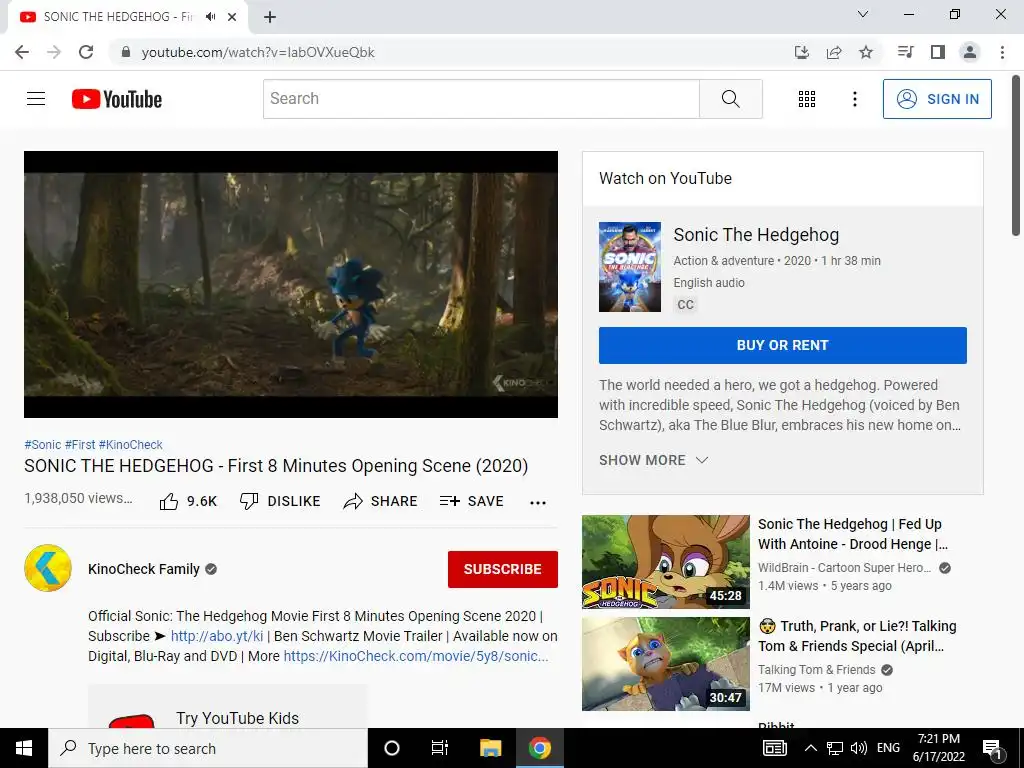Open KinoCheck Family channel avatar
Screen dimensions: 1024x768
coord(48,568)
